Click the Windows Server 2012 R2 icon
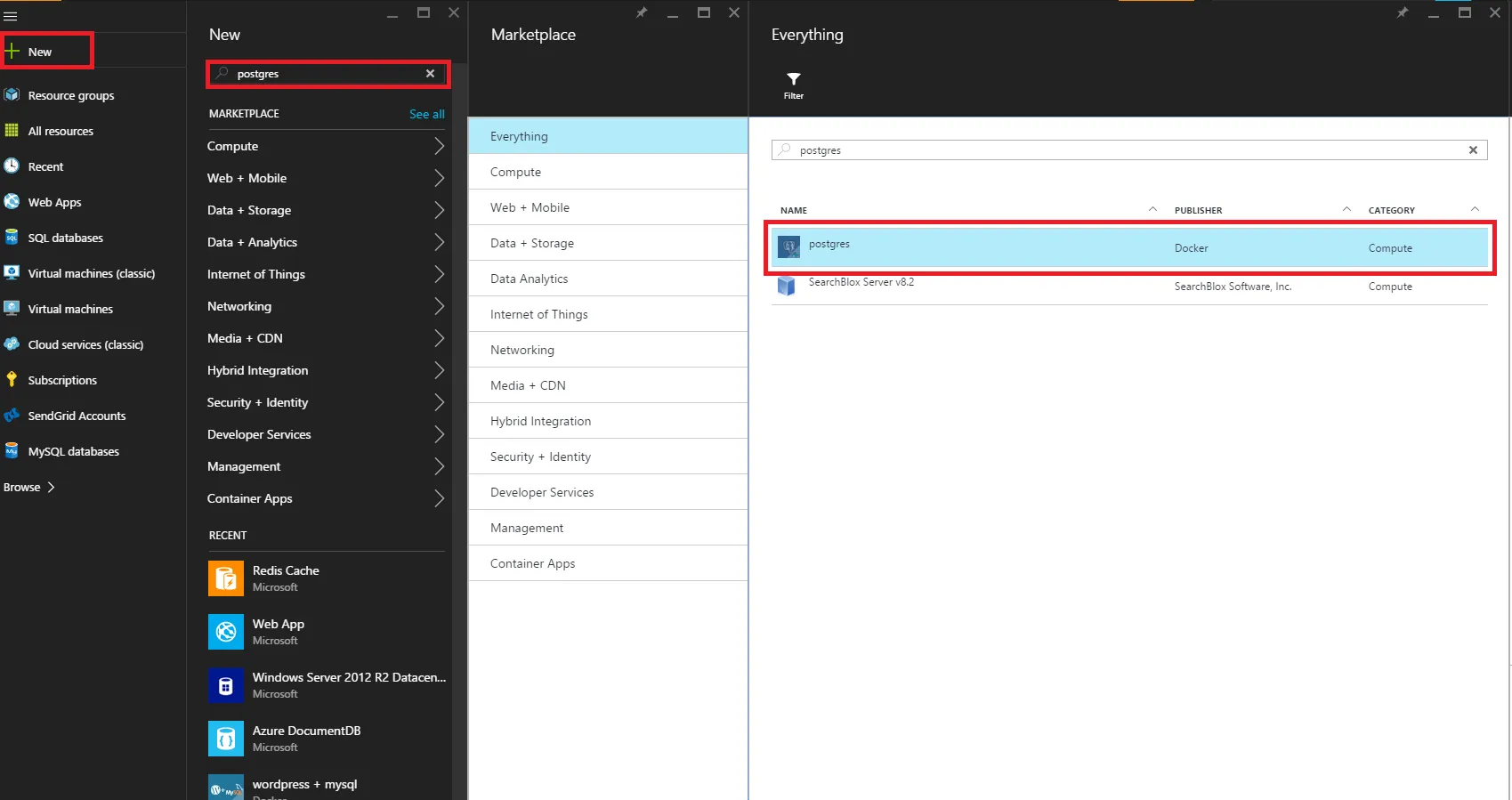Screen dimensions: 1512x800 pyautogui.click(x=226, y=685)
